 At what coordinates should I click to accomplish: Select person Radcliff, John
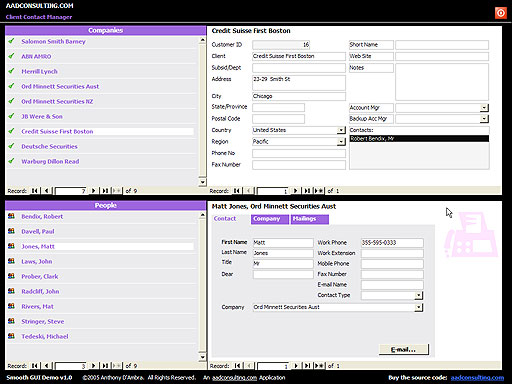[40, 291]
